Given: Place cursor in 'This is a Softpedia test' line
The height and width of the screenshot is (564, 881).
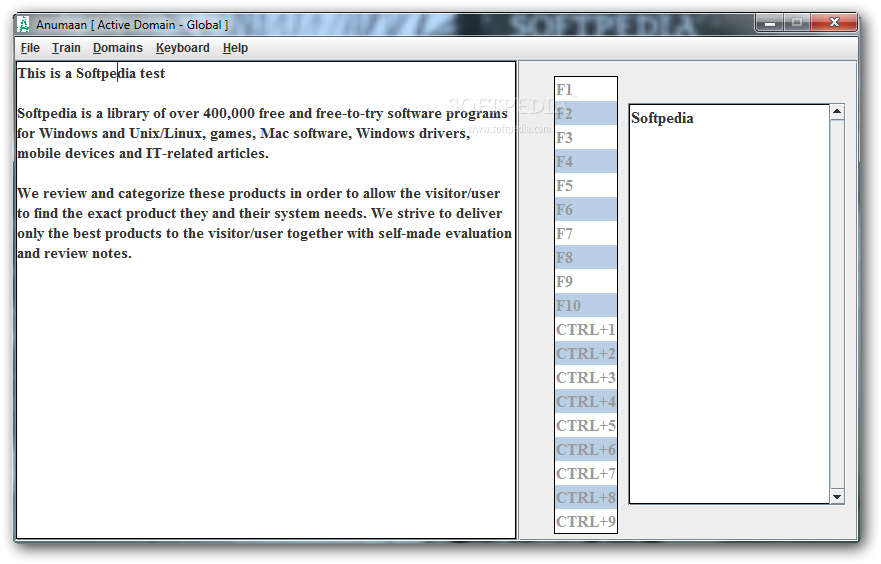Looking at the screenshot, I should pyautogui.click(x=91, y=74).
